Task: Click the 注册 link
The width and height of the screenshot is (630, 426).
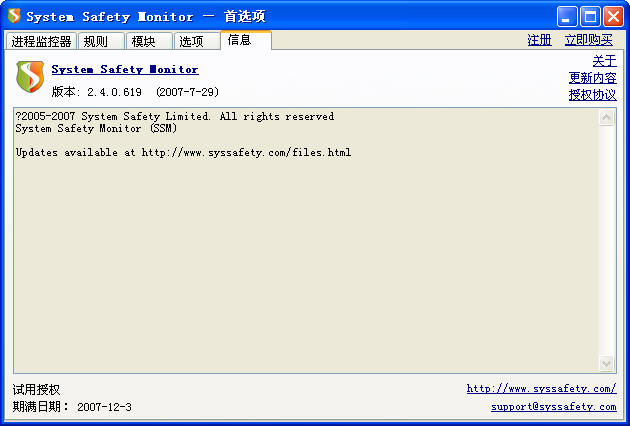Action: [539, 40]
